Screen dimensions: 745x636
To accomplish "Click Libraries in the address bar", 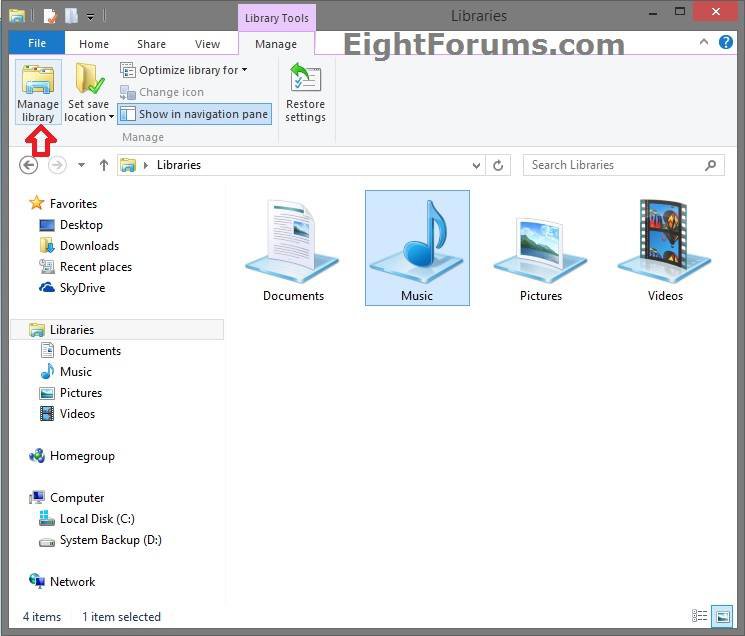I will click(179, 165).
